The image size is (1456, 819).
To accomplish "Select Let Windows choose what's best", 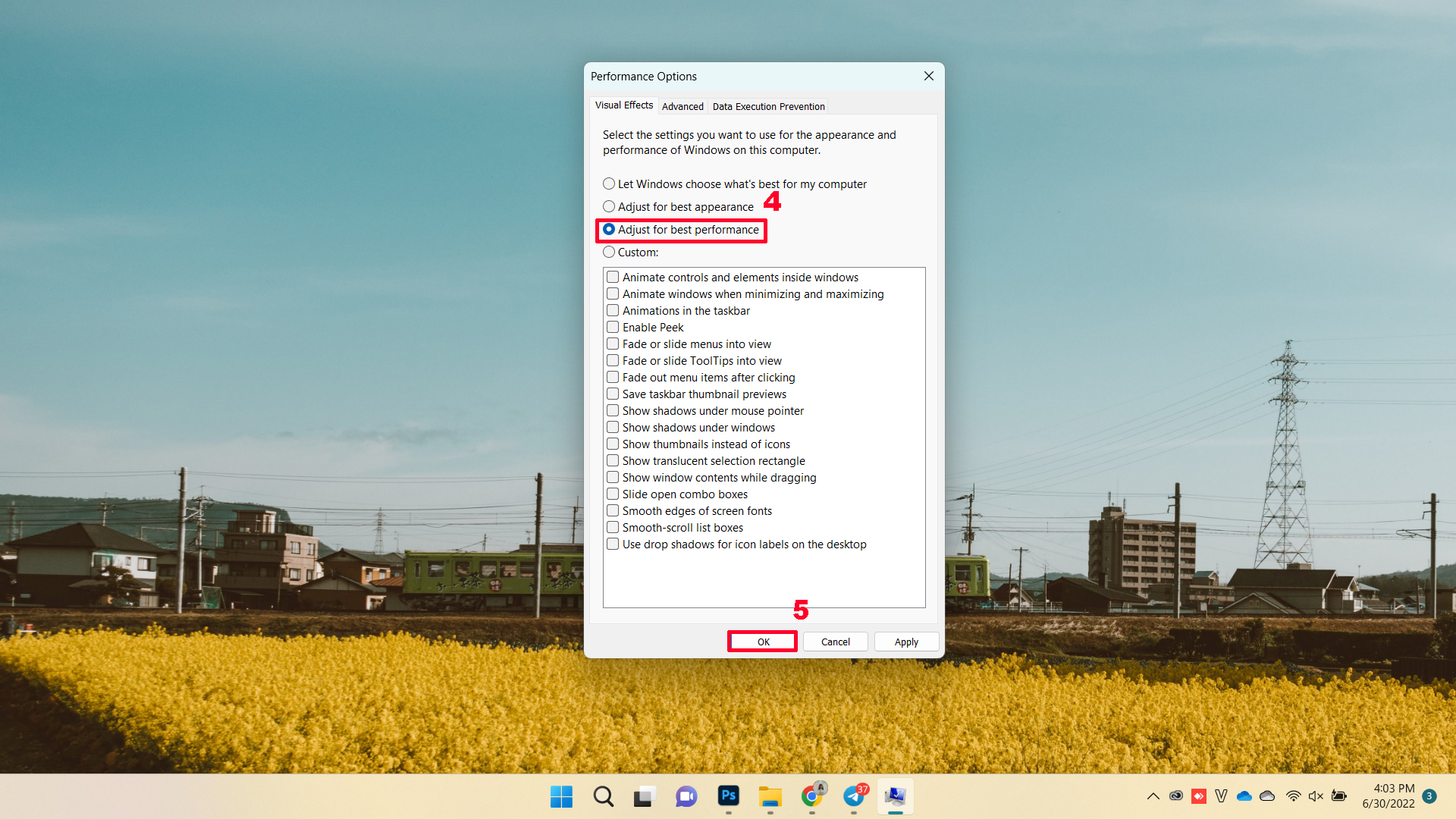I will [x=734, y=184].
